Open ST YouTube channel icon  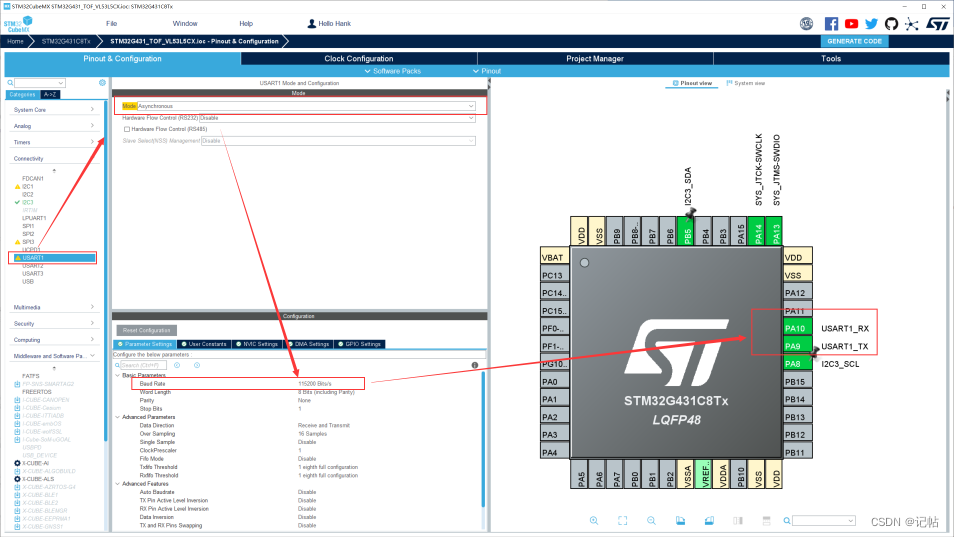[x=851, y=24]
